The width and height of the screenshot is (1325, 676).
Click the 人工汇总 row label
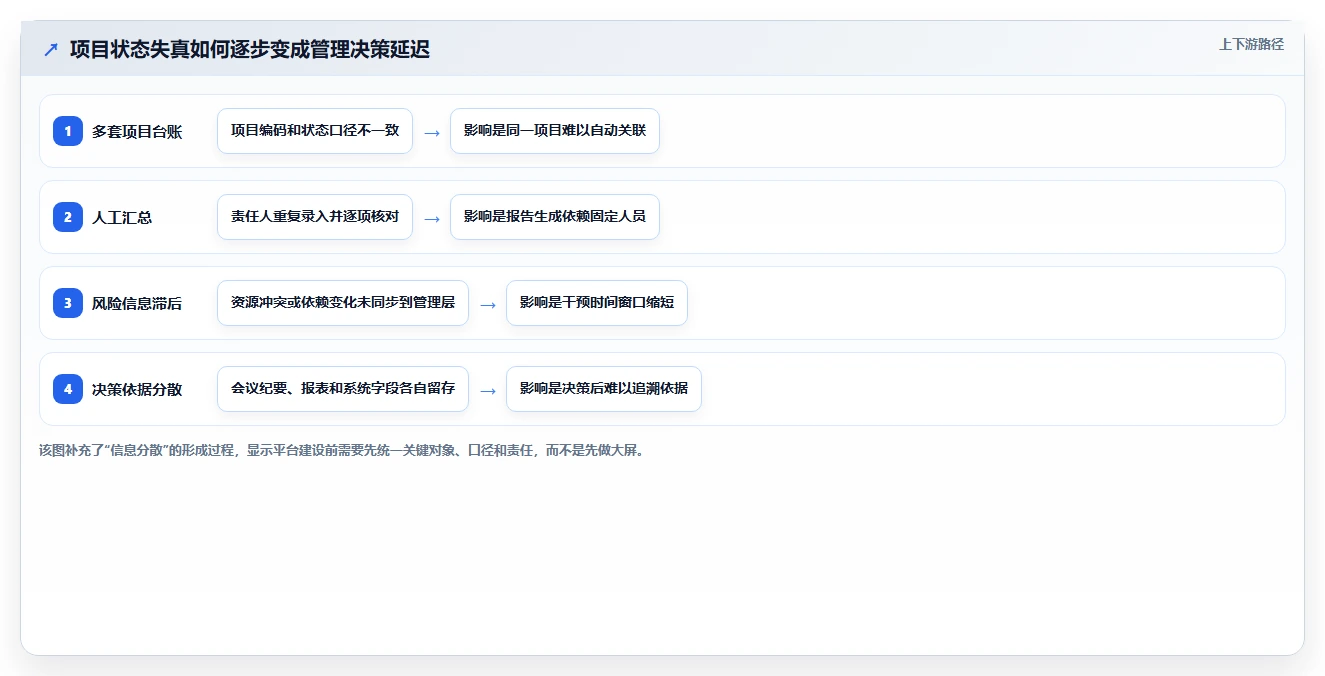pyautogui.click(x=122, y=217)
